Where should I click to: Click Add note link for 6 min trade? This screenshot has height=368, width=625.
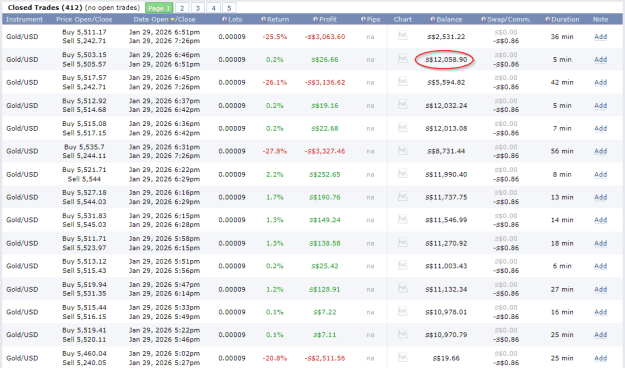pyautogui.click(x=600, y=266)
